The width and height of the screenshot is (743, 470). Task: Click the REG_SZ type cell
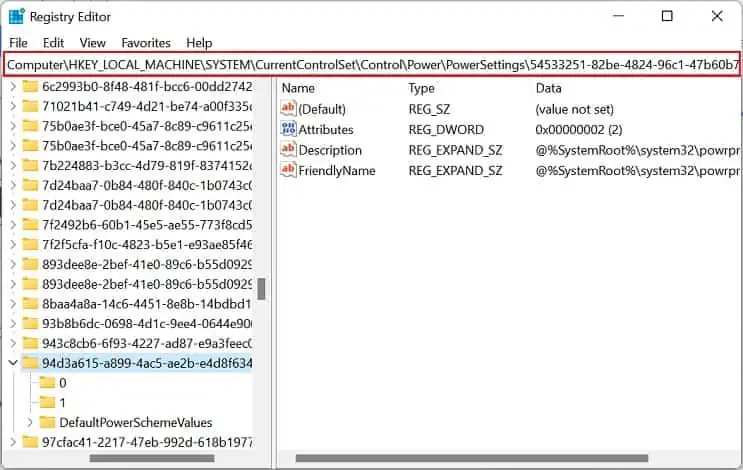point(429,109)
